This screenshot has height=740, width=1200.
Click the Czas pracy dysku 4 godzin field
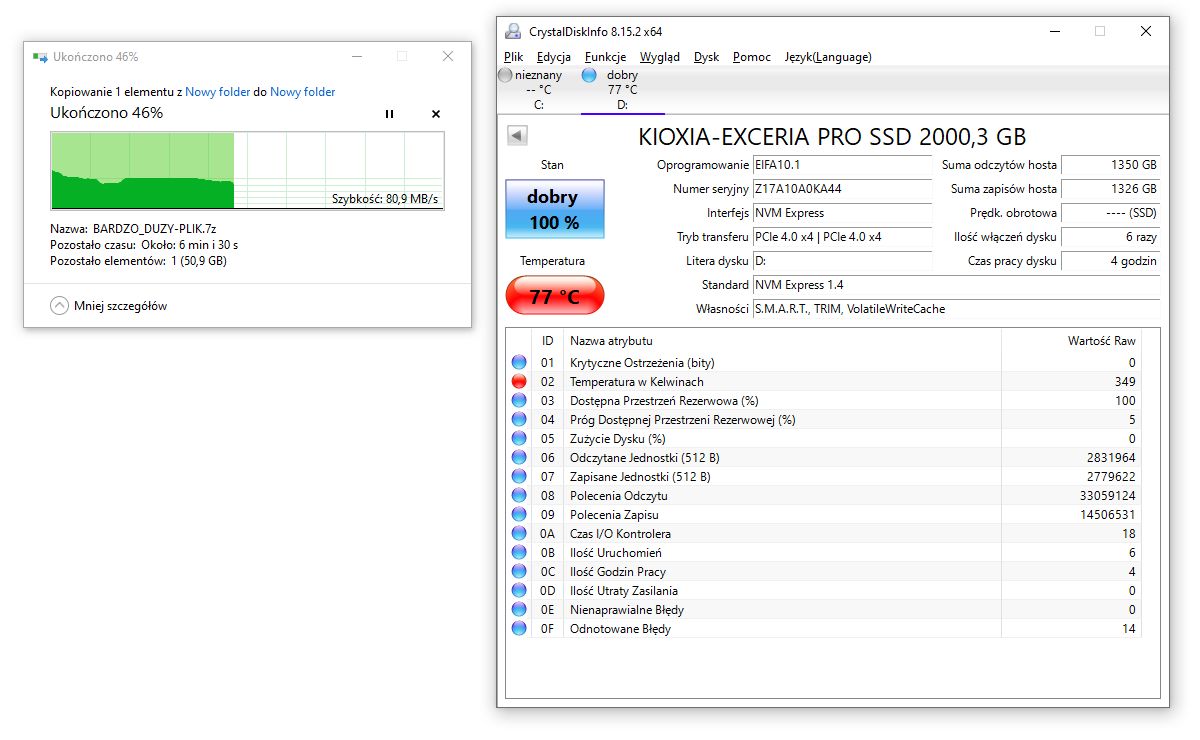[1110, 261]
